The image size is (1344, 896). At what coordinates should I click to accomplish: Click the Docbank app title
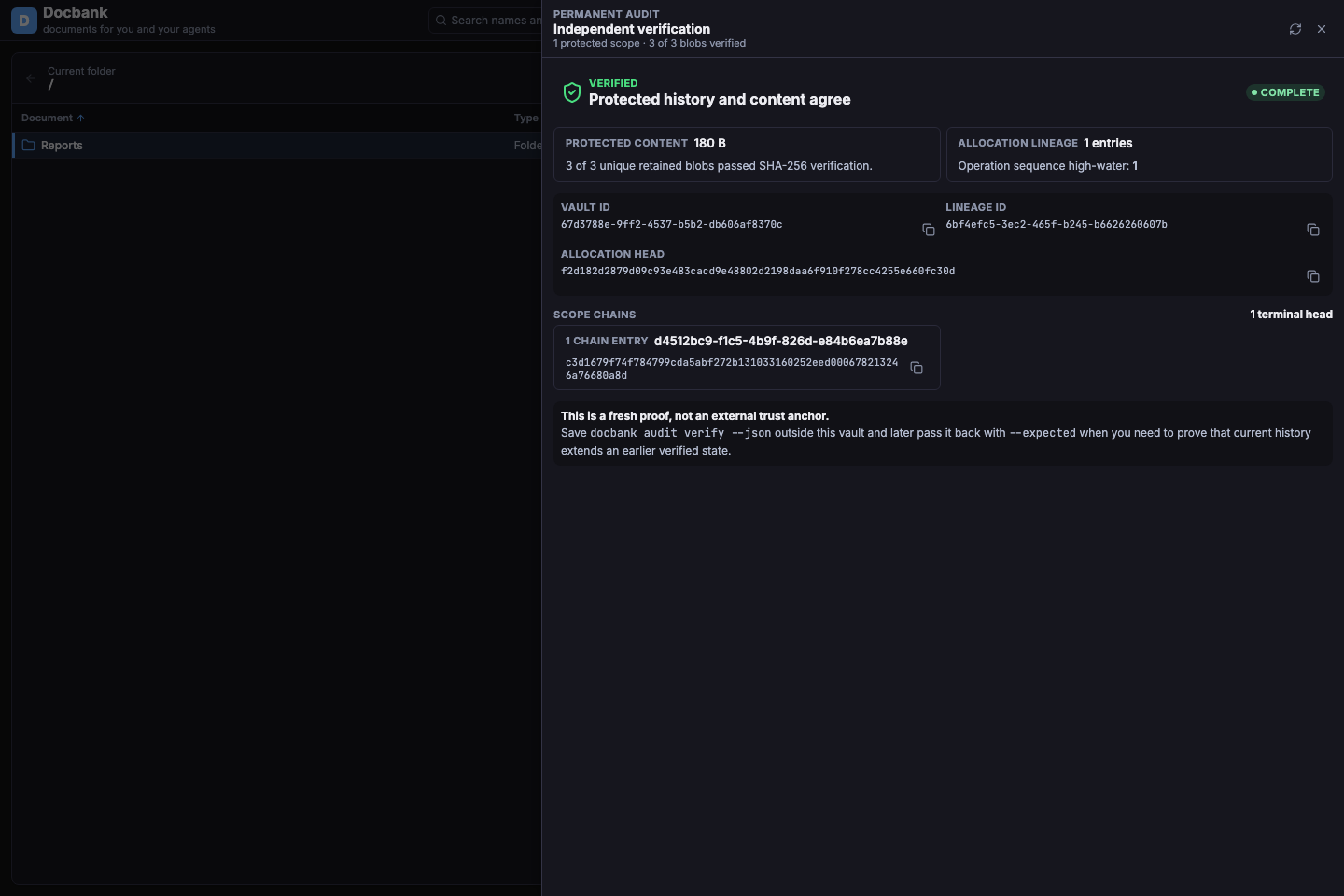tap(76, 12)
